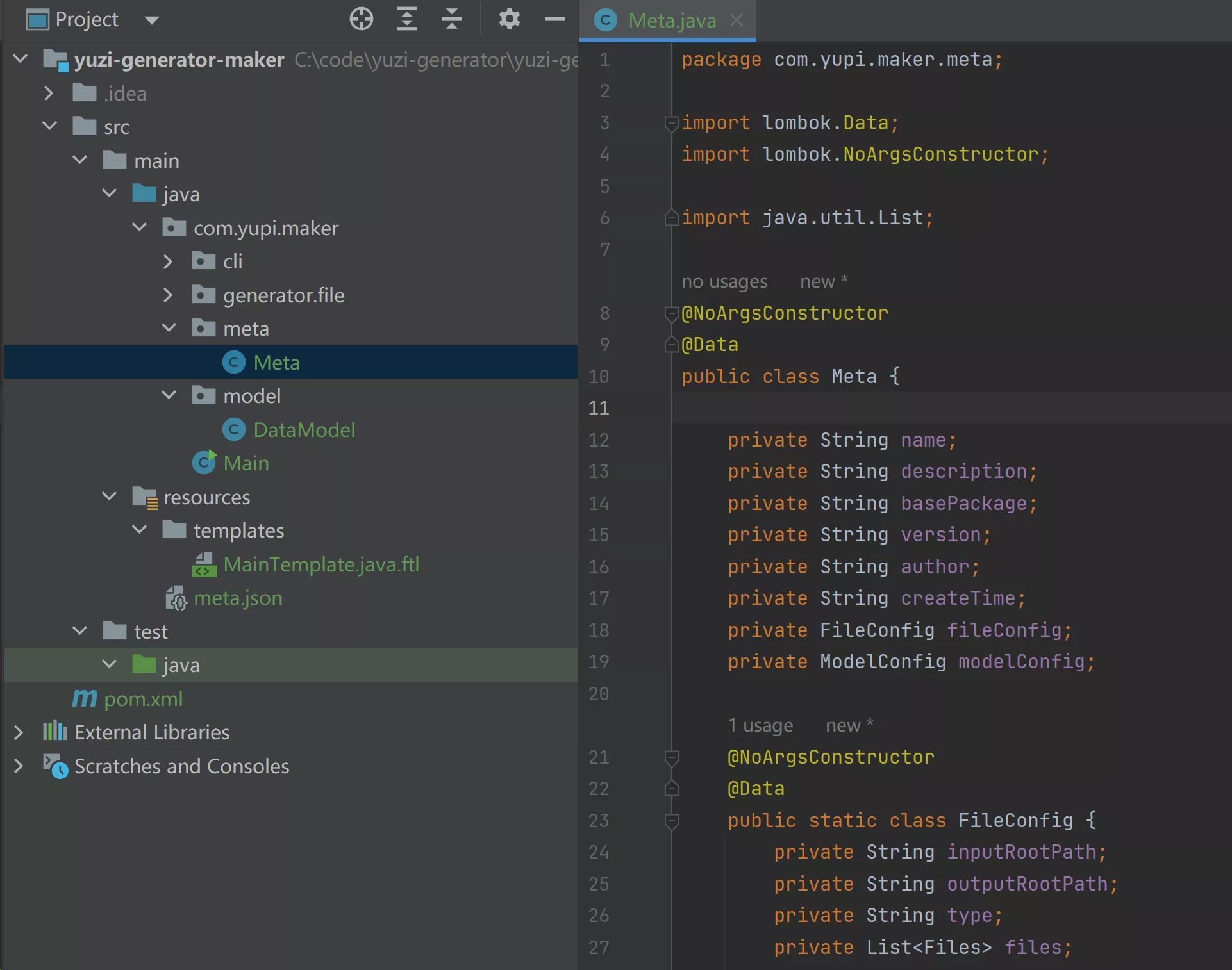Click the yuzi-generator-maker module icon
Screen dimensions: 1232x970
(55, 60)
